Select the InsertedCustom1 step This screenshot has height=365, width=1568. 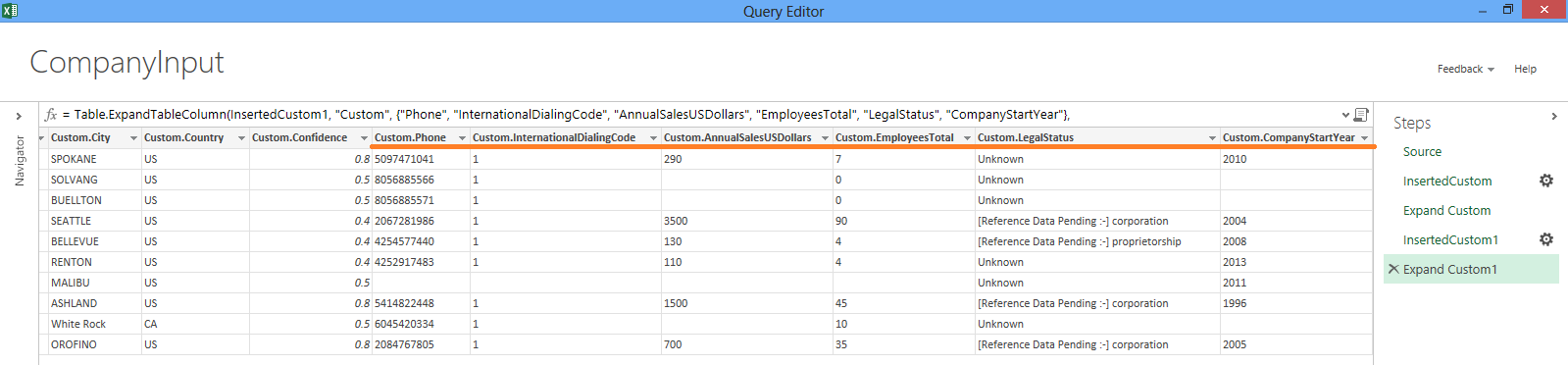pyautogui.click(x=1450, y=240)
